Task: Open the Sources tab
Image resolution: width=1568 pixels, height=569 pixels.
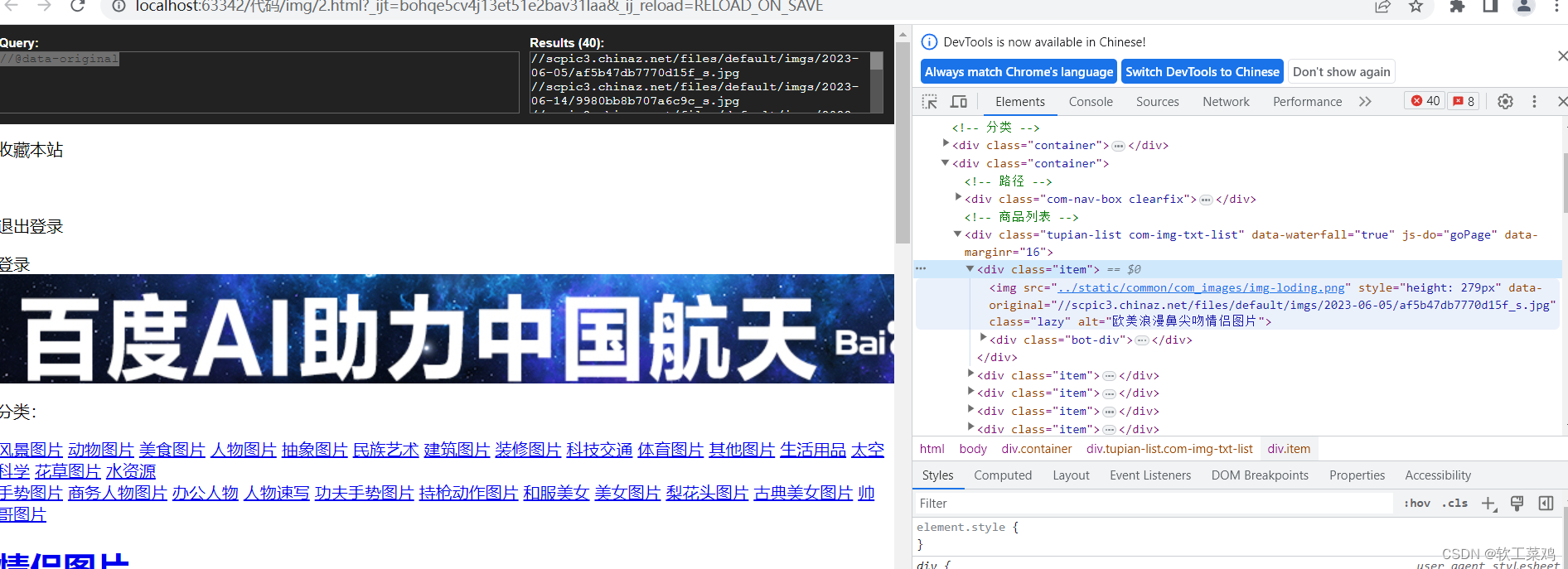Action: (1157, 102)
